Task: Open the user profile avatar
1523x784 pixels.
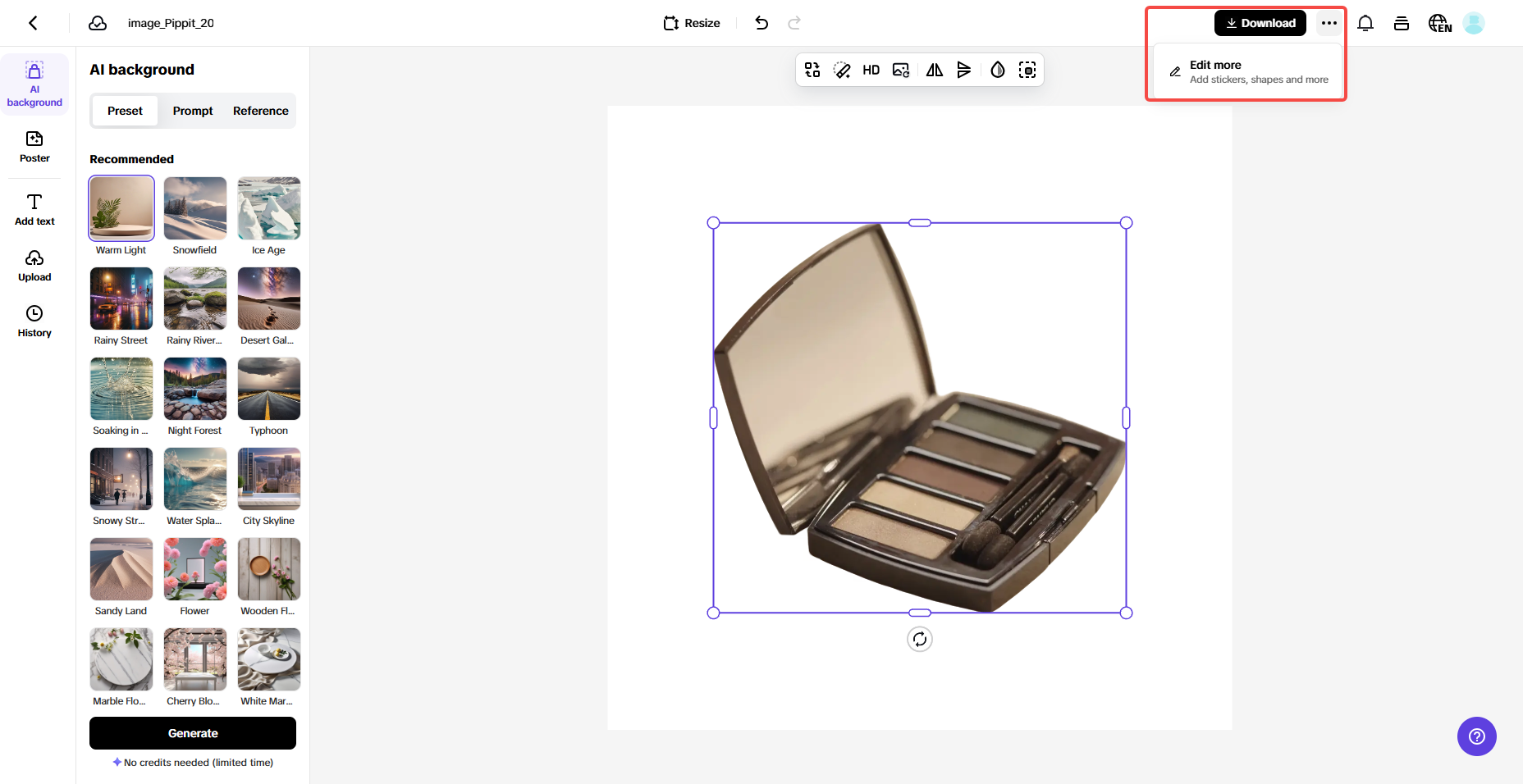Action: (1474, 23)
